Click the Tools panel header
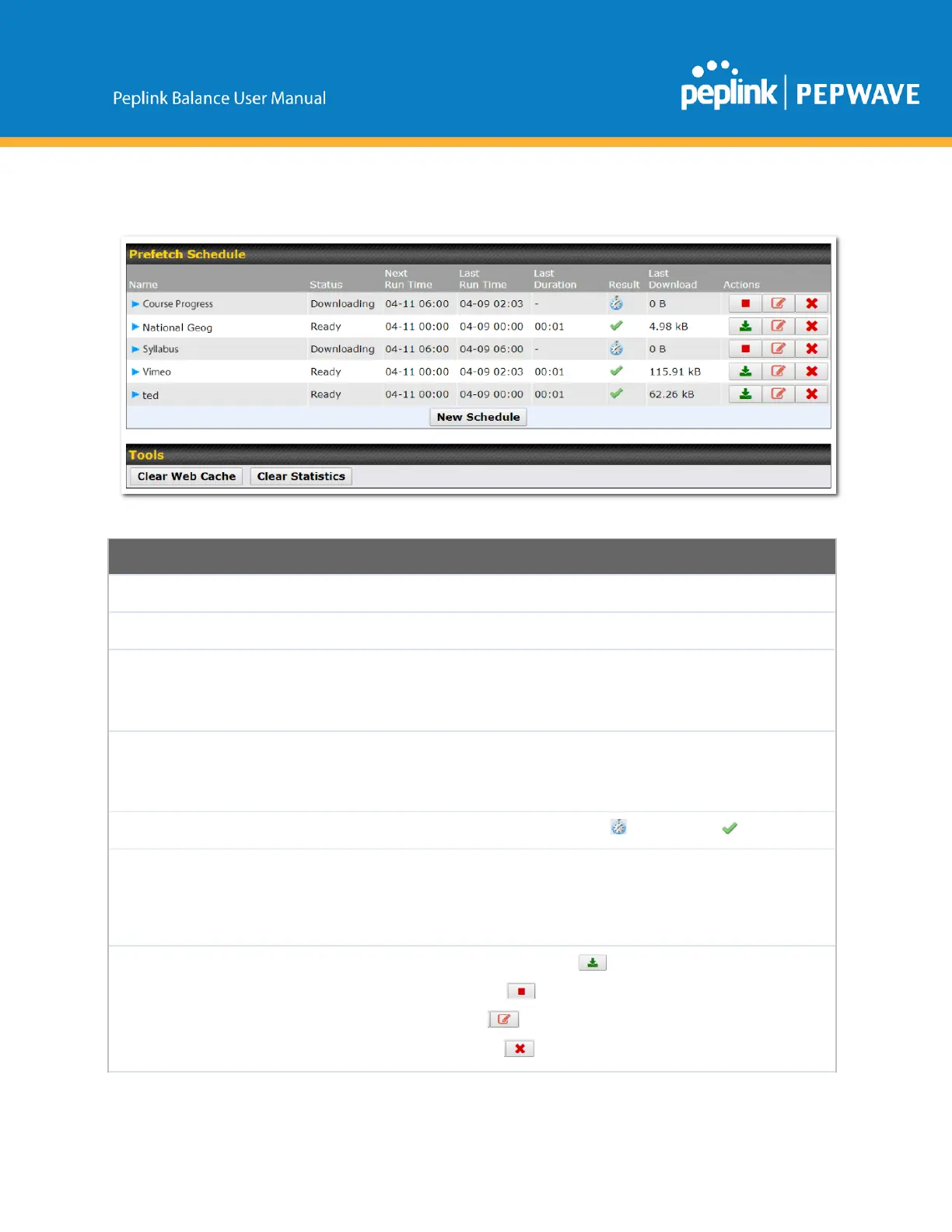Viewport: 952px width, 1232px height. click(478, 455)
